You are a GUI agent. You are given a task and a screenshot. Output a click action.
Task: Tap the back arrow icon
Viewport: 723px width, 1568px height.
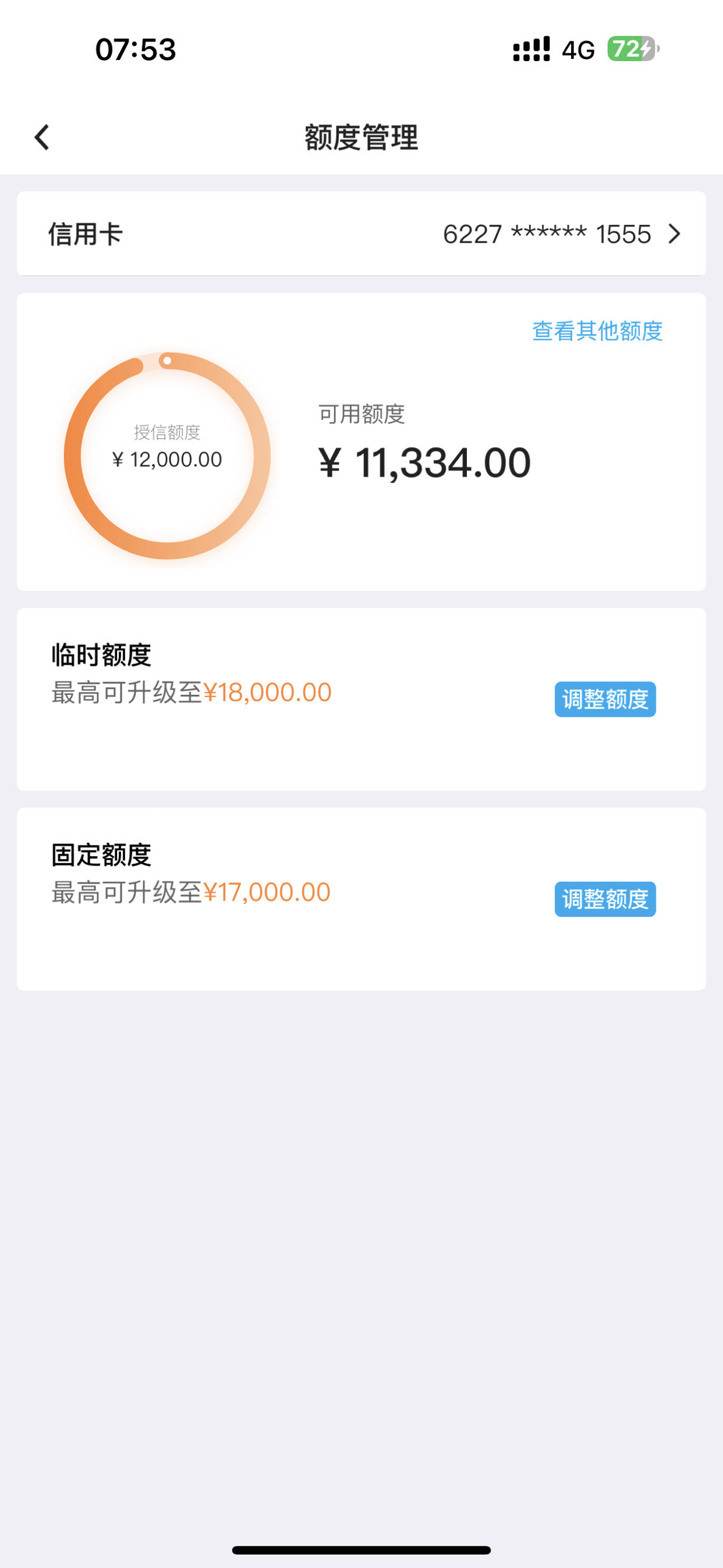tap(41, 137)
